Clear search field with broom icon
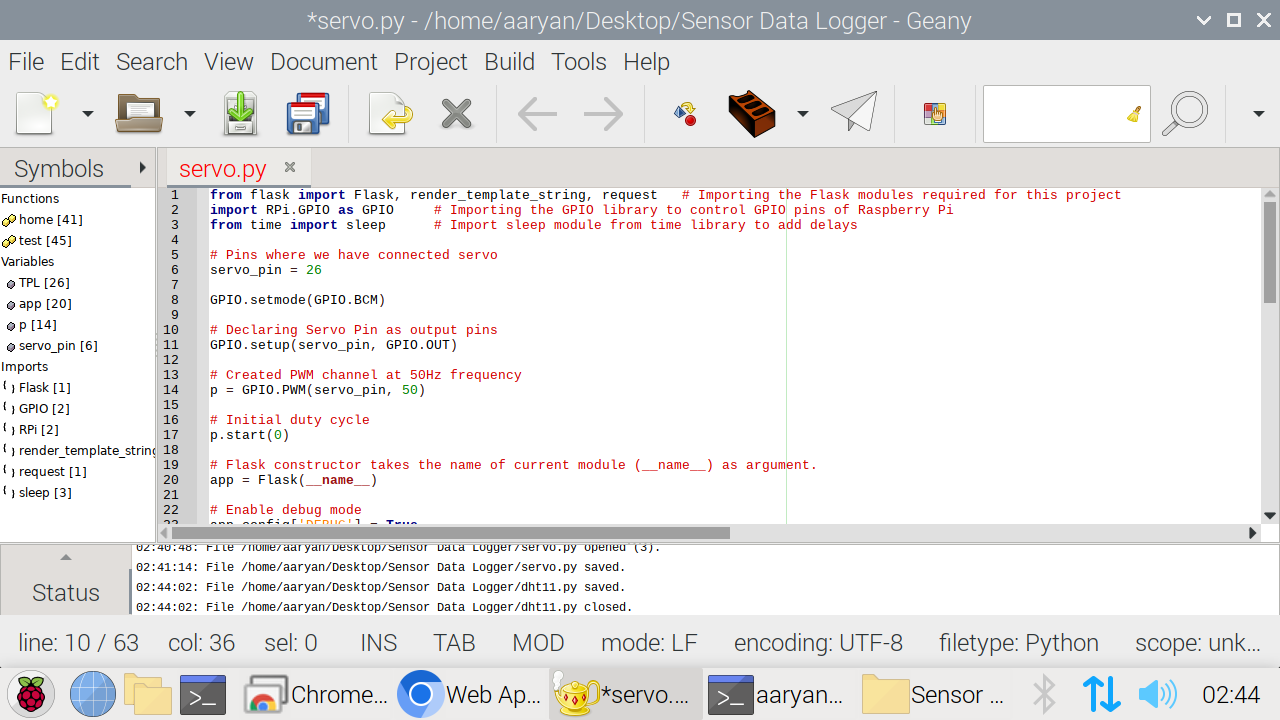 tap(1134, 114)
